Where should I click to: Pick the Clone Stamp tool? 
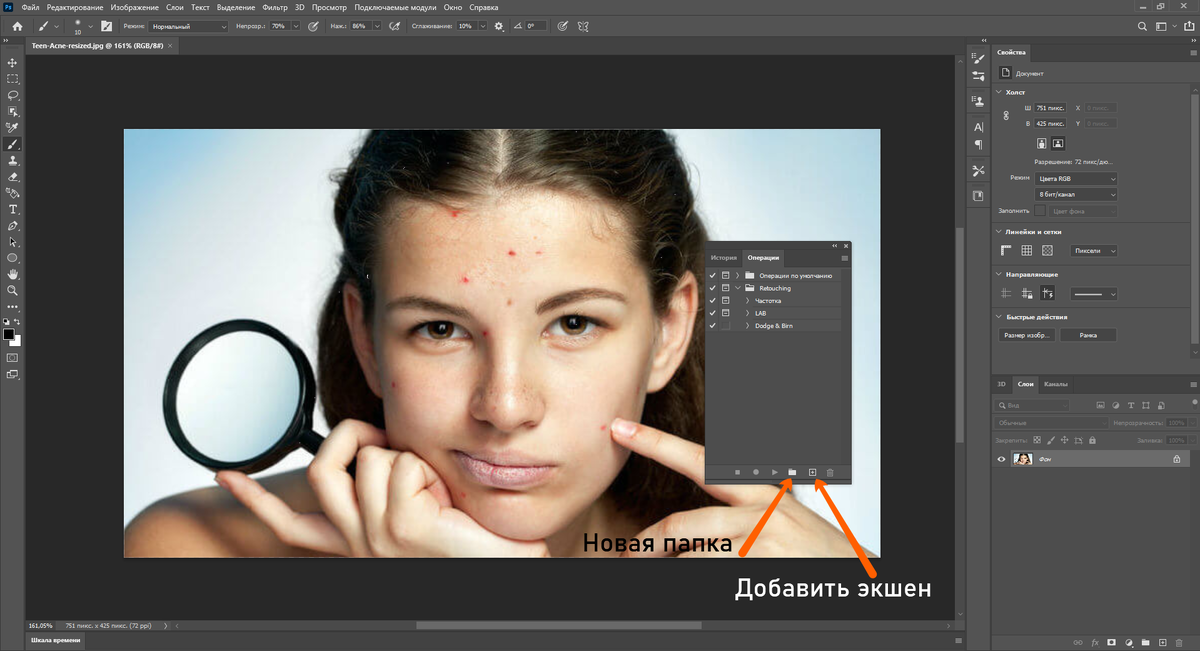click(13, 160)
